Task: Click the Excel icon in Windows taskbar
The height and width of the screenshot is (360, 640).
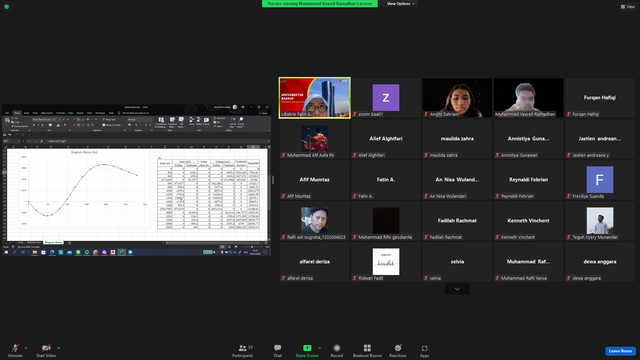Action: point(122,252)
